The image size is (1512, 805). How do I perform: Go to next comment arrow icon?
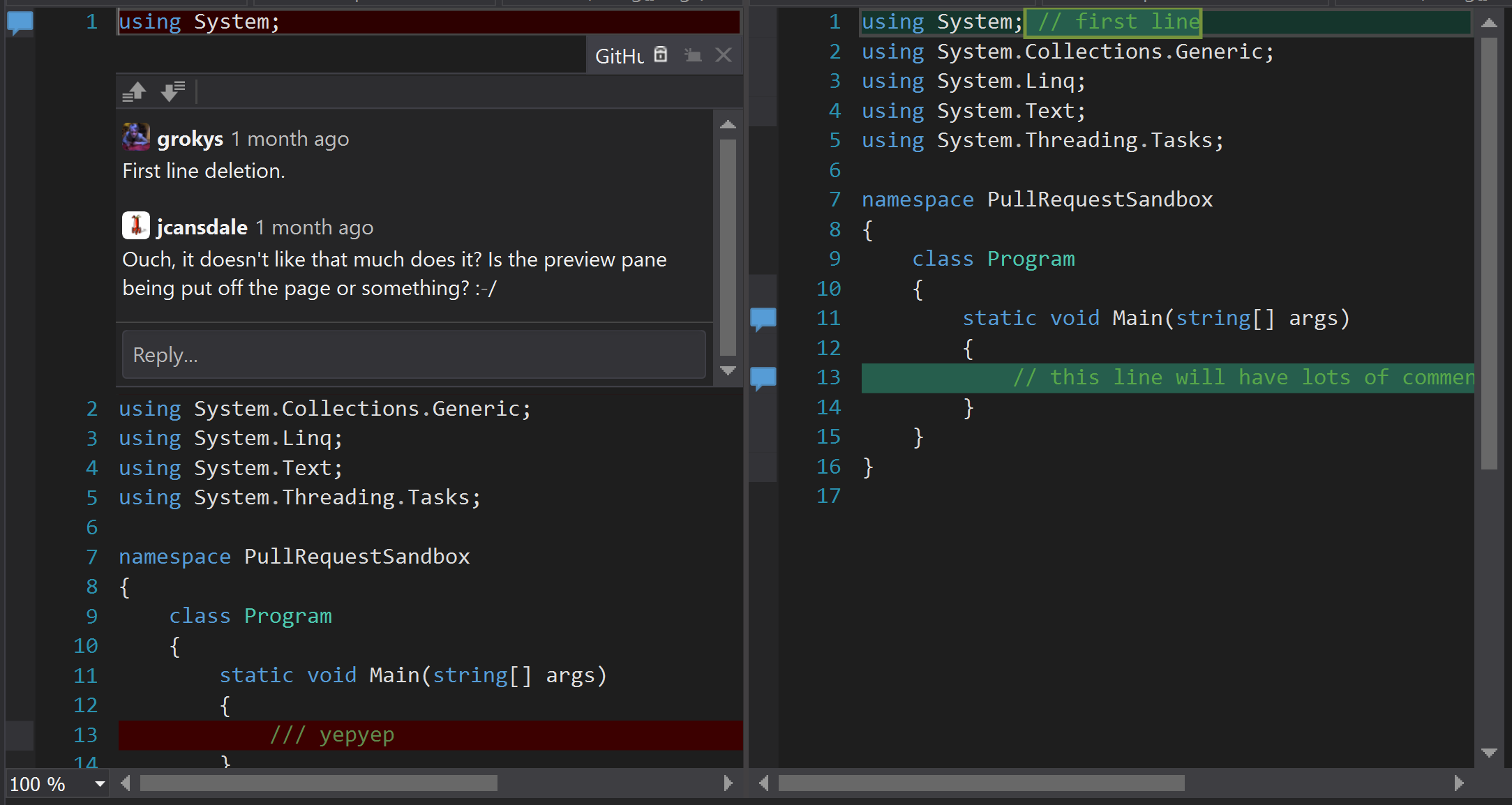click(x=172, y=91)
